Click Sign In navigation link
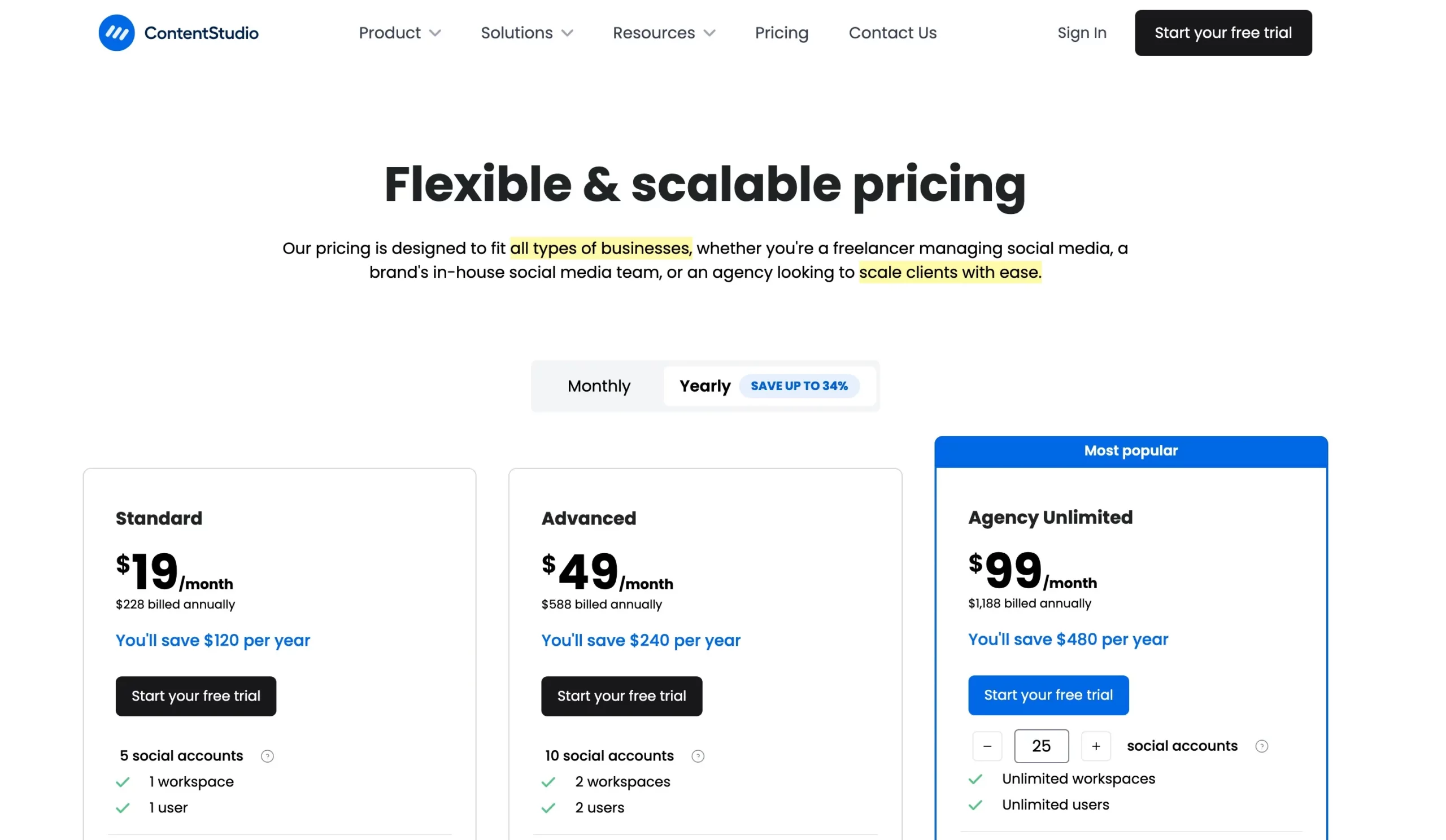 click(x=1081, y=32)
